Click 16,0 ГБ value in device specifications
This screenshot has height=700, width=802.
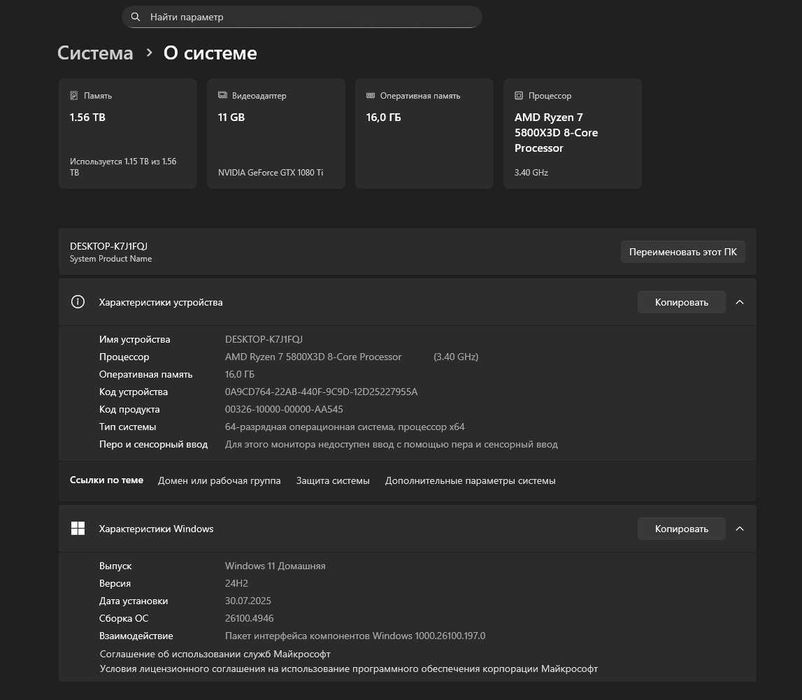(x=239, y=374)
